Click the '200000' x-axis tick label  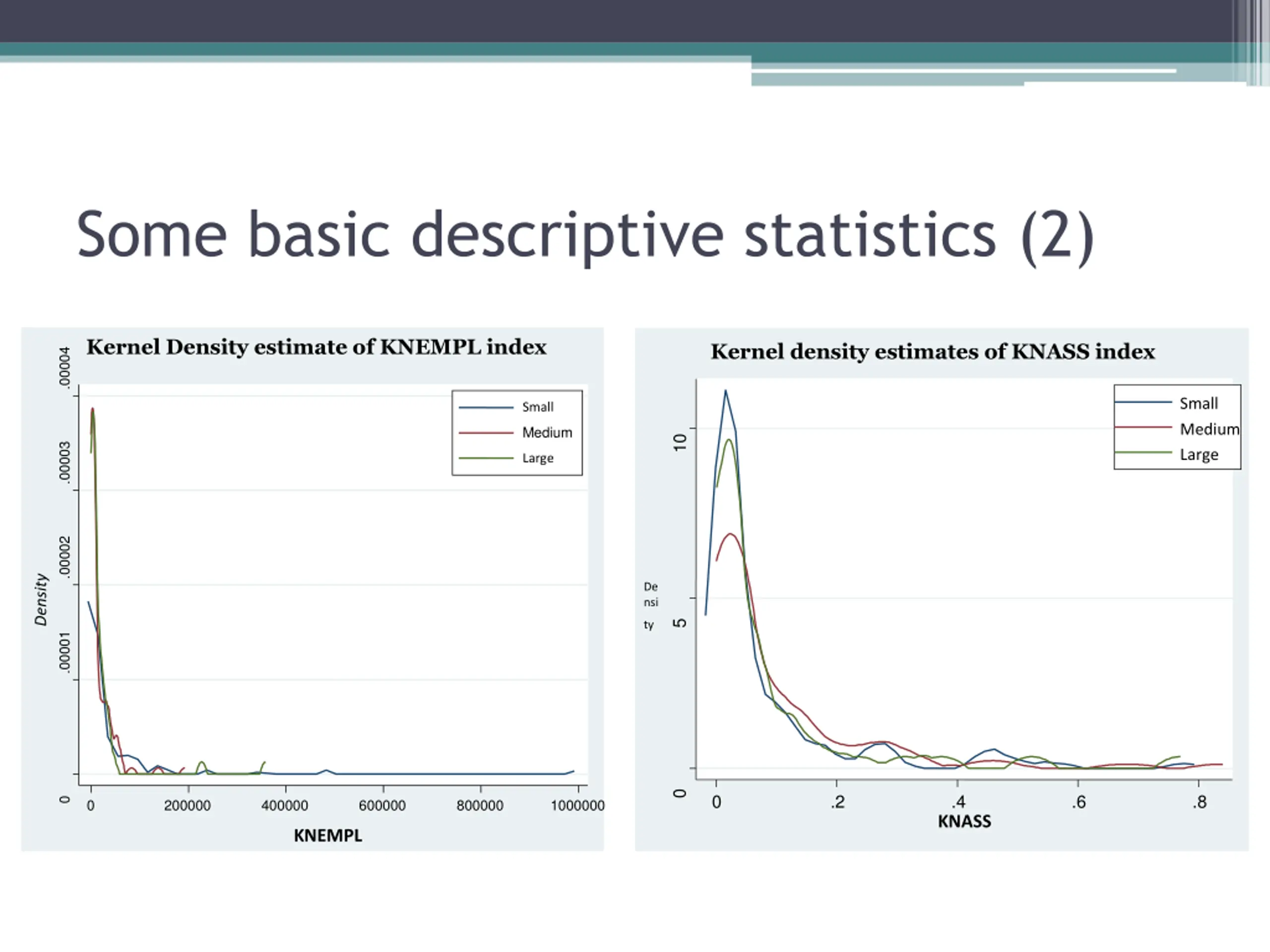point(187,806)
